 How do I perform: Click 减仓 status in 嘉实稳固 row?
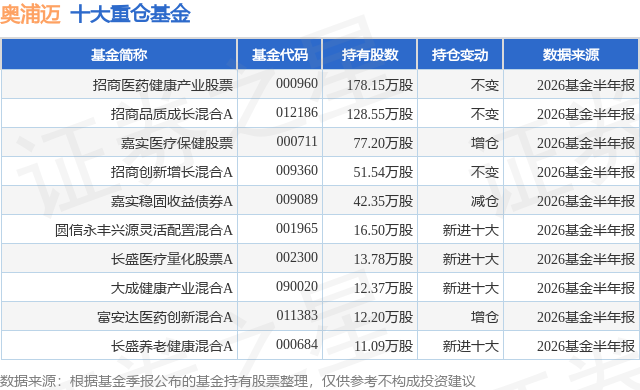[x=484, y=201]
